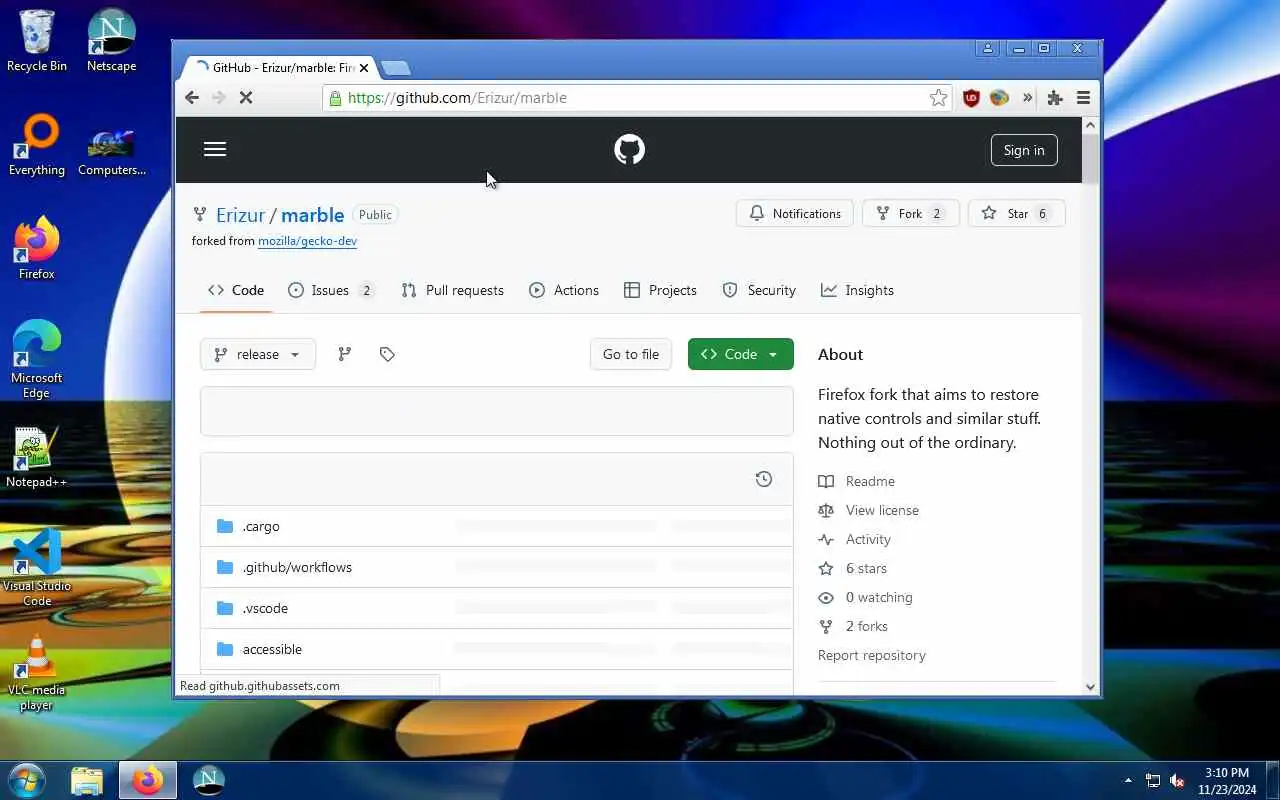Viewport: 1280px width, 800px height.
Task: Open the Projects tab
Action: pos(660,290)
